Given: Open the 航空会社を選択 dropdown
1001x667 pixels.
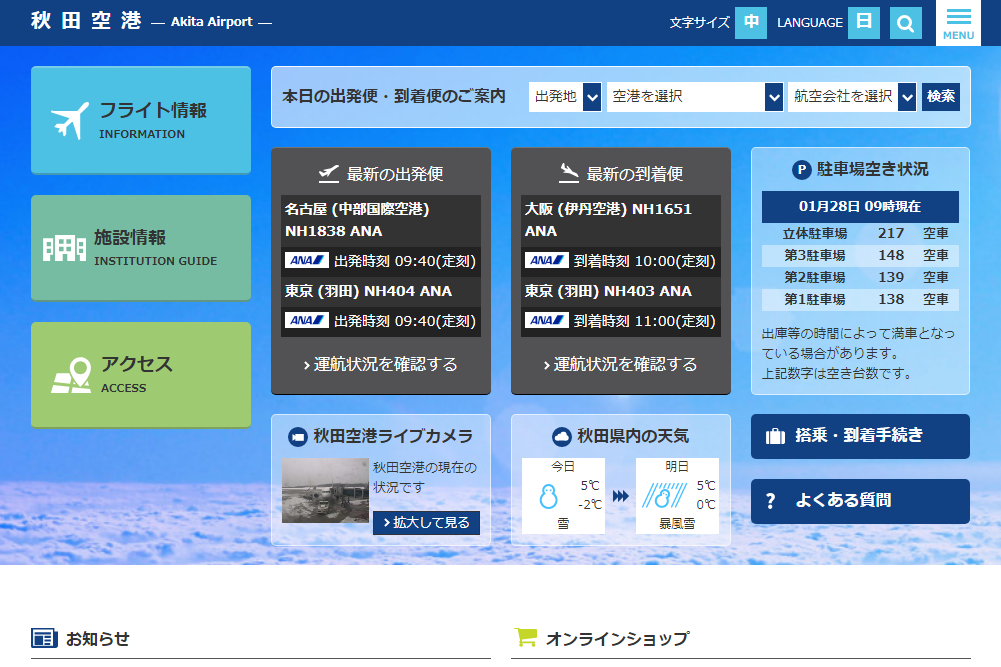Looking at the screenshot, I should click(852, 97).
